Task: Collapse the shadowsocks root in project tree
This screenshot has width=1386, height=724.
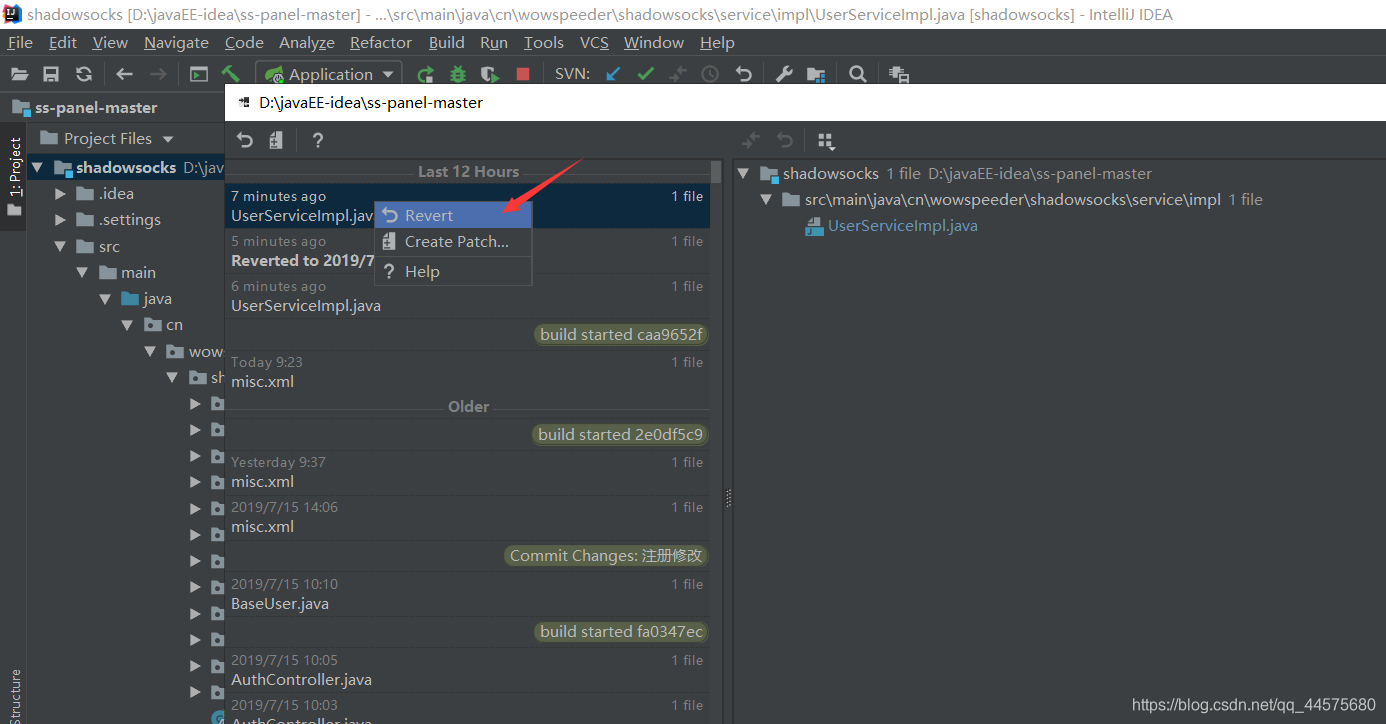Action: pos(38,167)
